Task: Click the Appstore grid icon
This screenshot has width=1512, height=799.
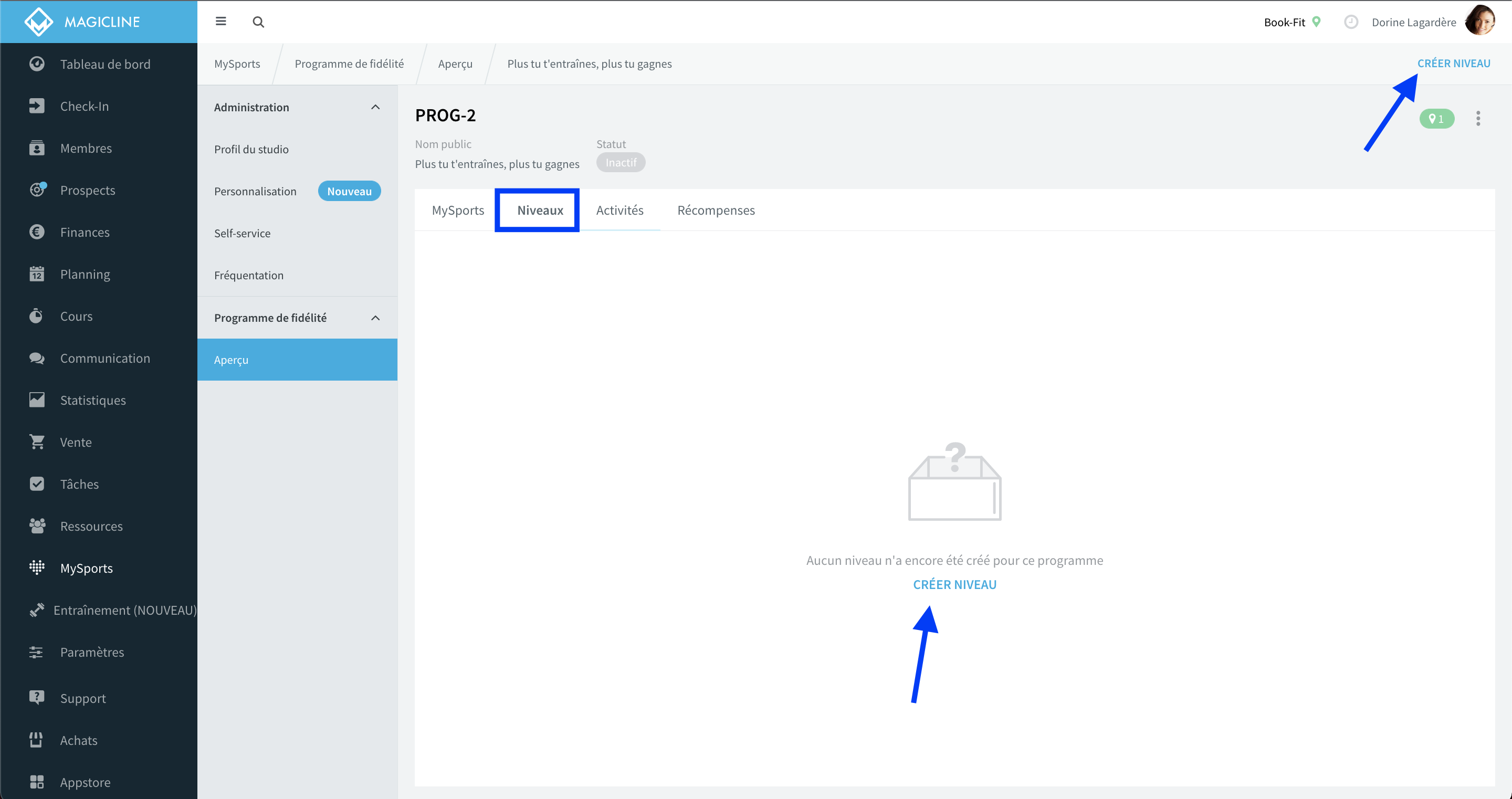Action: coord(37,782)
